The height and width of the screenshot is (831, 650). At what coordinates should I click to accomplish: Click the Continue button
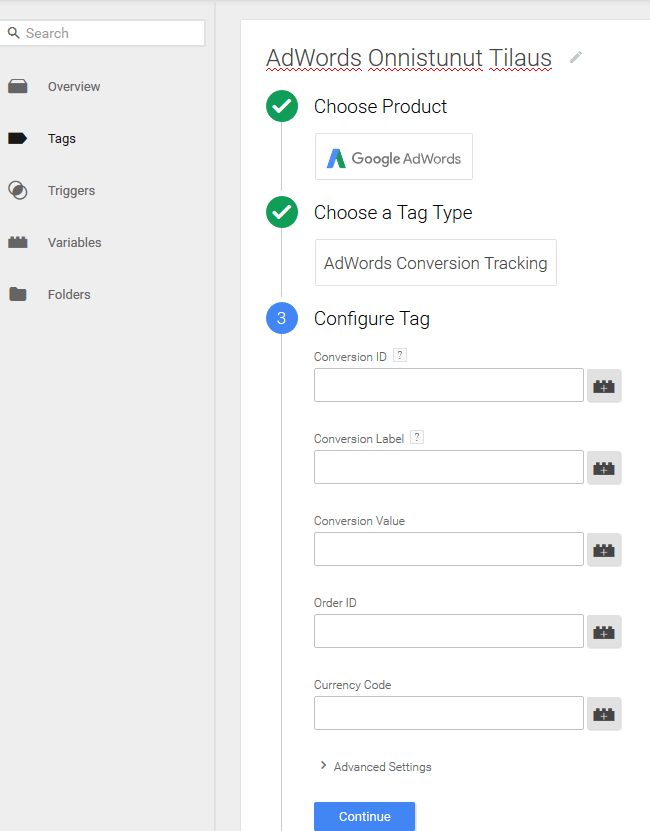pyautogui.click(x=364, y=816)
